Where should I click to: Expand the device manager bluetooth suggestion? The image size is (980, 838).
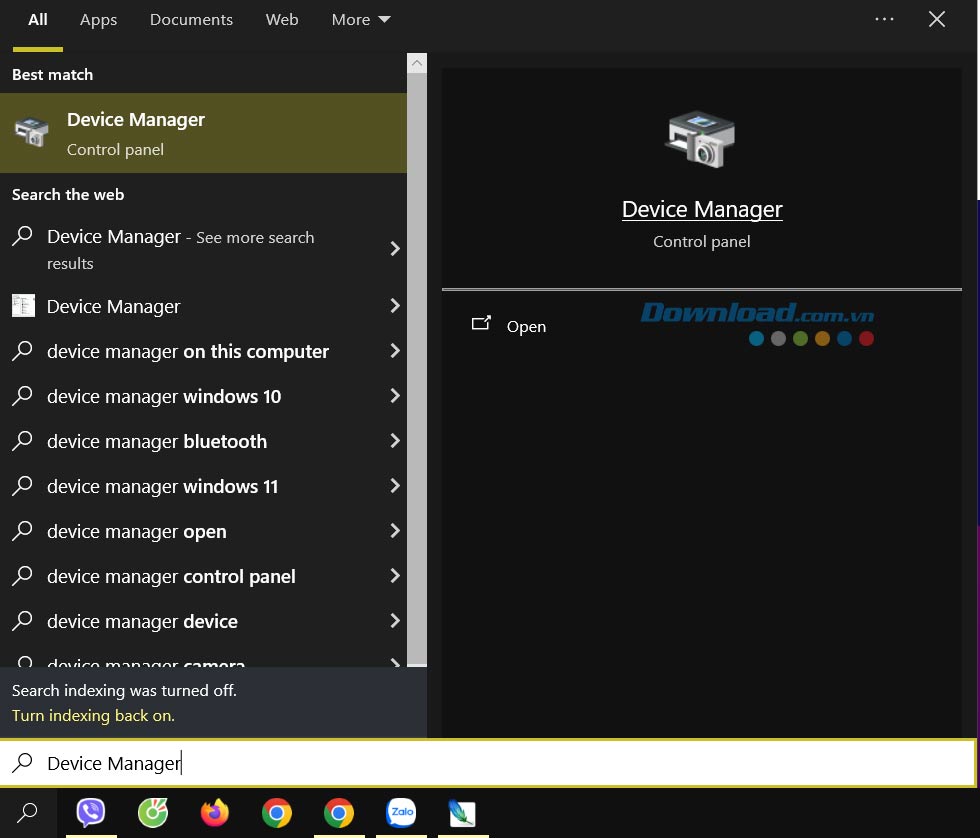(x=157, y=441)
